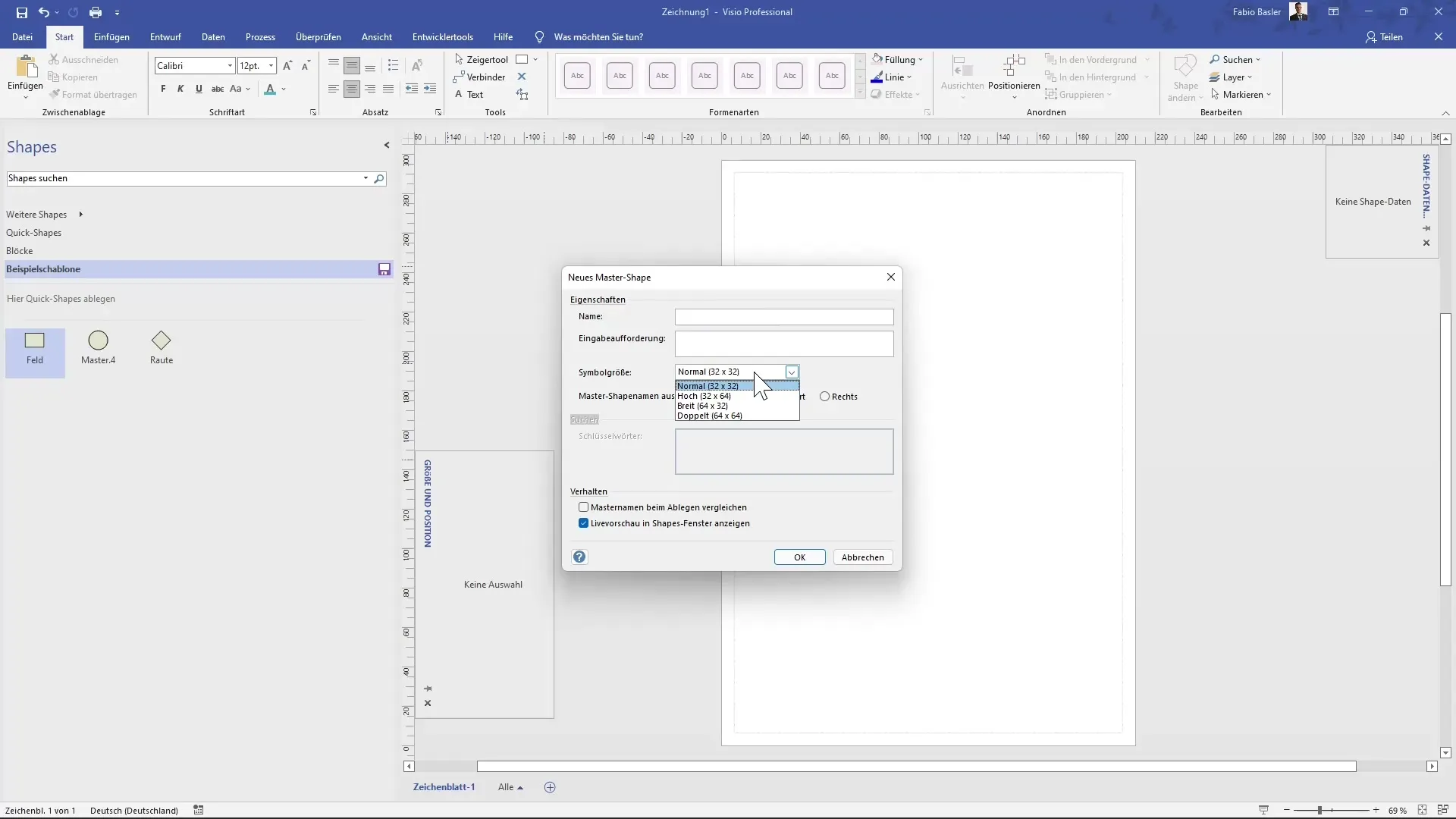Select 'Rechts' radio button for Master-Shapenamen
This screenshot has width=1456, height=819.
tap(826, 396)
